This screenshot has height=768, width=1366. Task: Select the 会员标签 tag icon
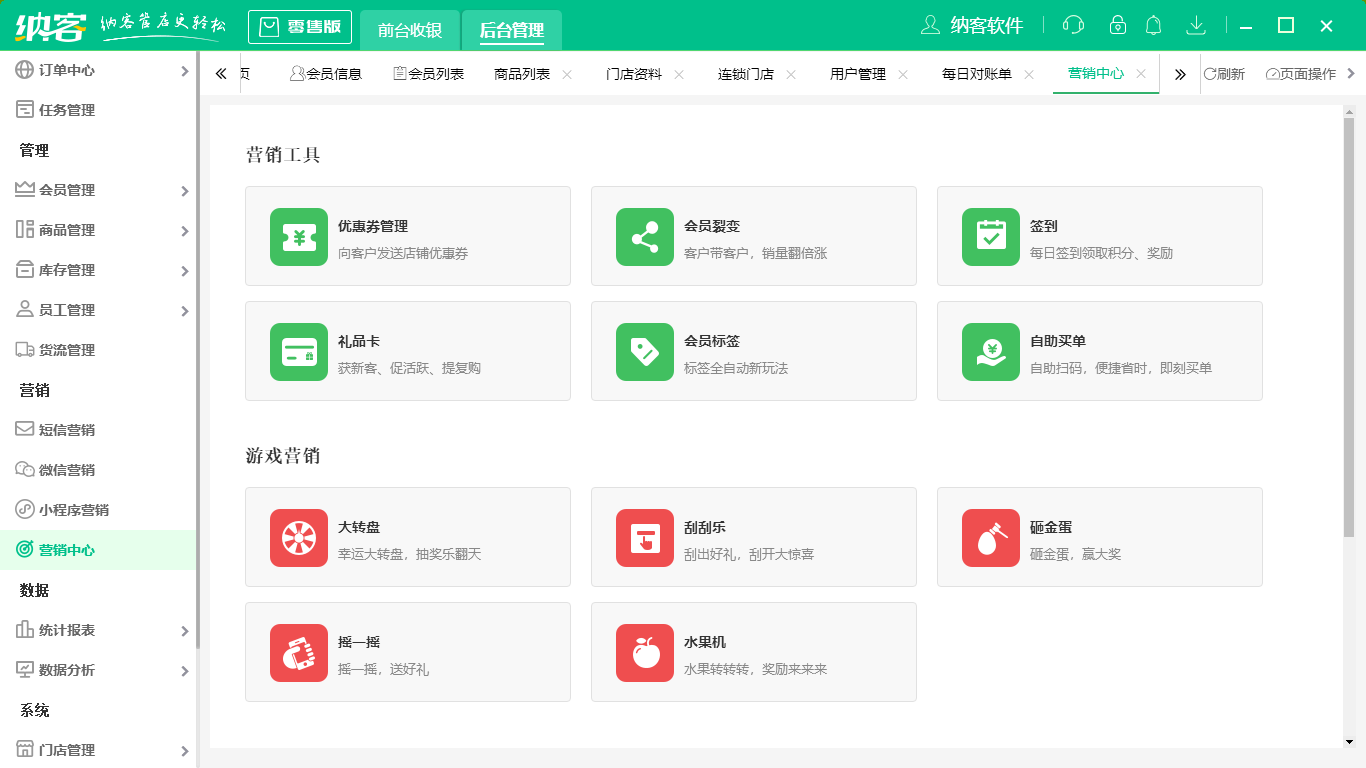pos(644,351)
